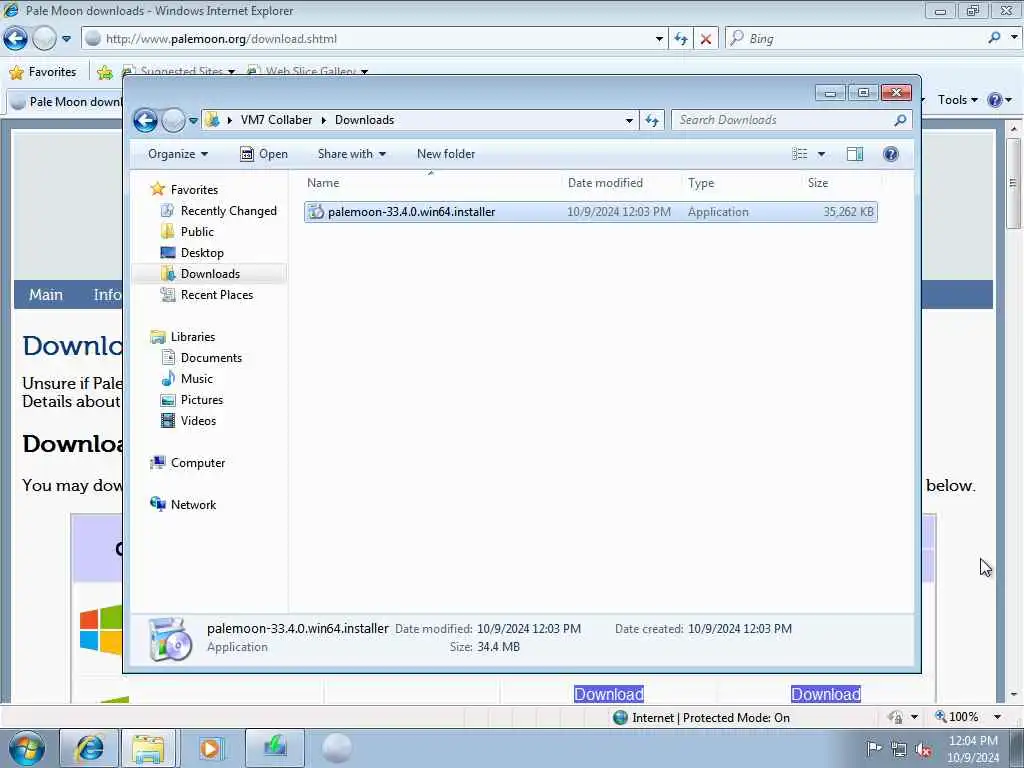
Task: Select Libraries in navigation pane
Action: [193, 337]
